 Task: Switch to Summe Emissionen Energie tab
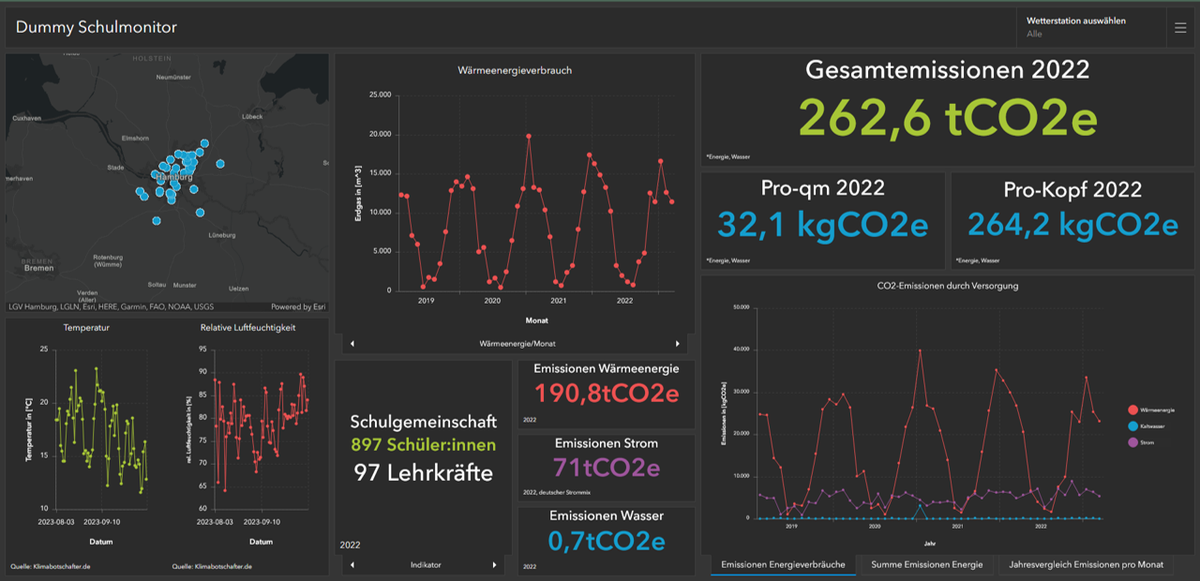927,565
